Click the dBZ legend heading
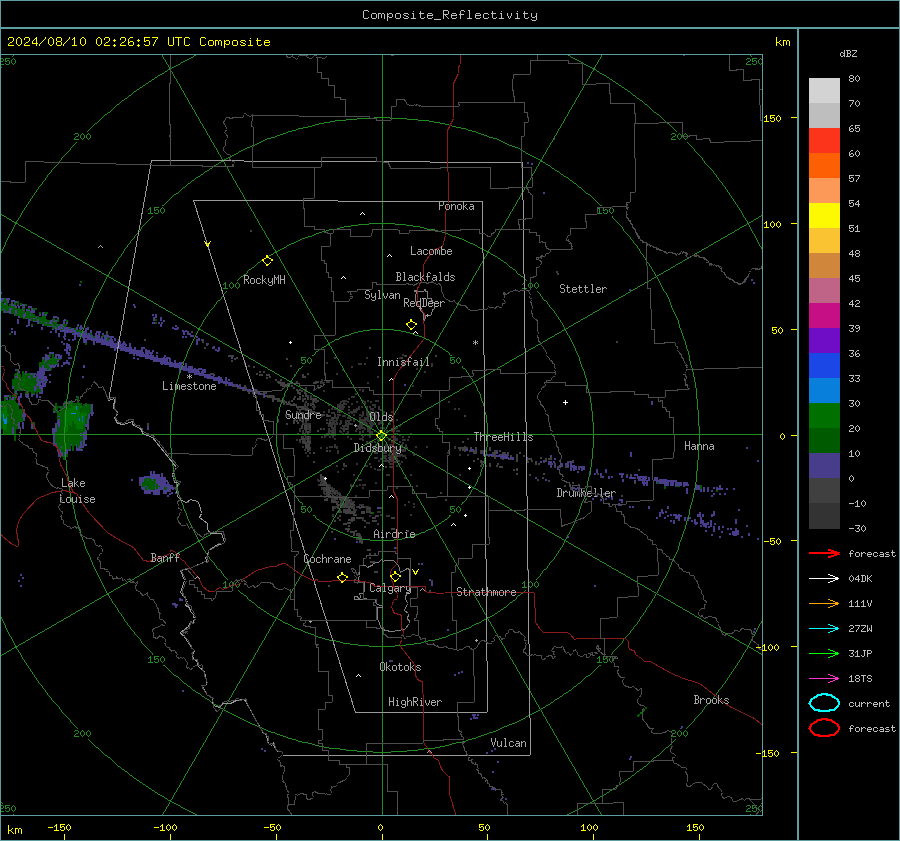 click(848, 54)
